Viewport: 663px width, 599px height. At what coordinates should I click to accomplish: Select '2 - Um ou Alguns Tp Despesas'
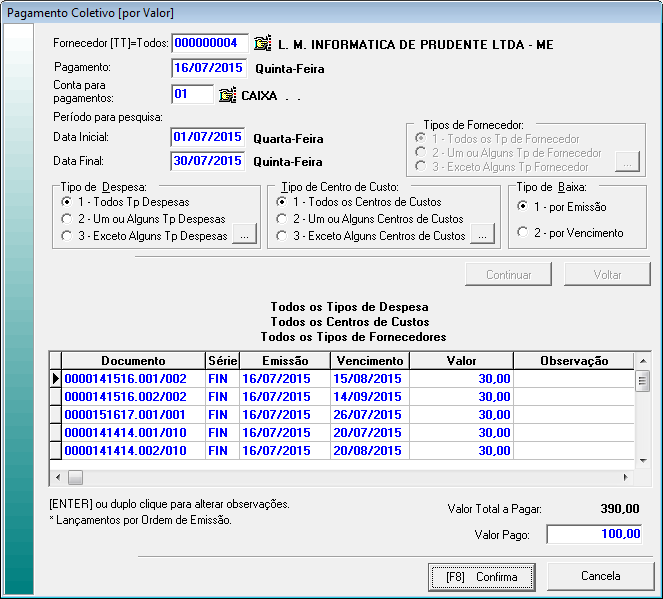(66, 219)
